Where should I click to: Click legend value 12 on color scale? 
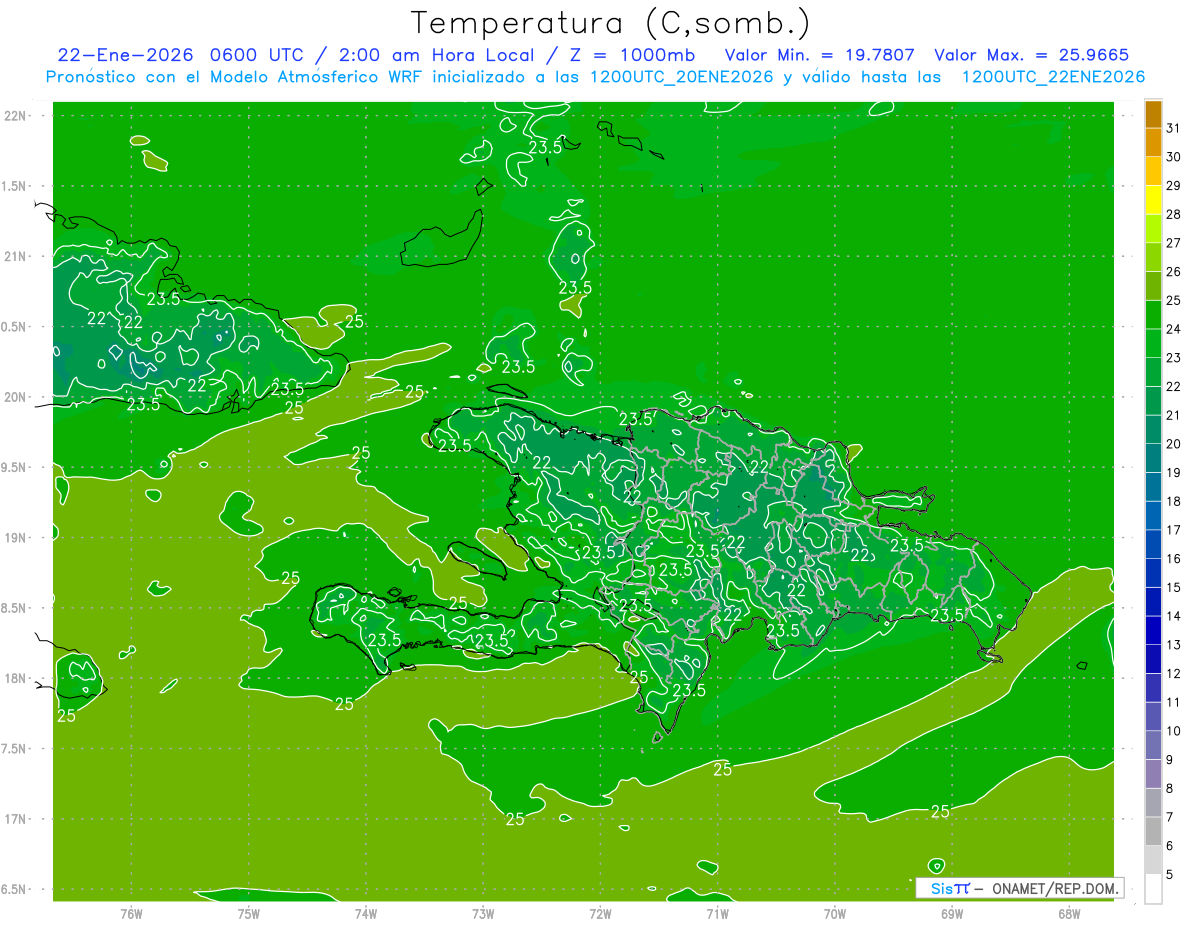pos(1173,673)
